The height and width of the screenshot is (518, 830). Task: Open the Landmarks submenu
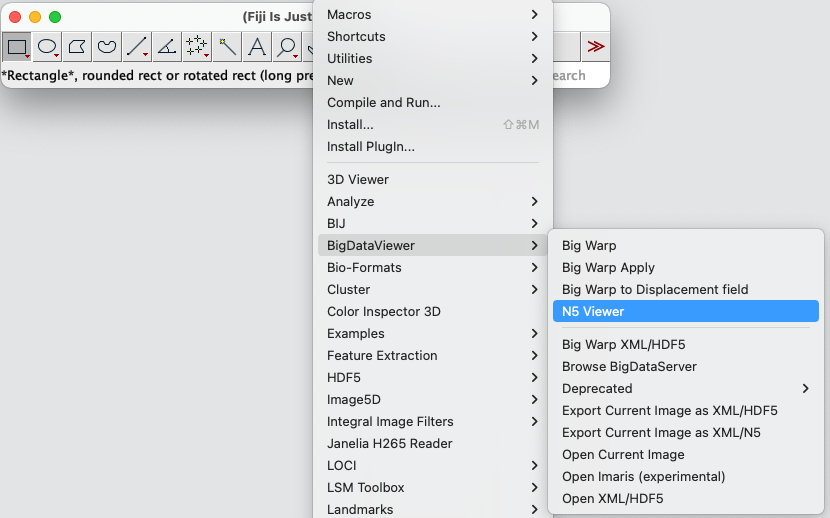pos(432,509)
